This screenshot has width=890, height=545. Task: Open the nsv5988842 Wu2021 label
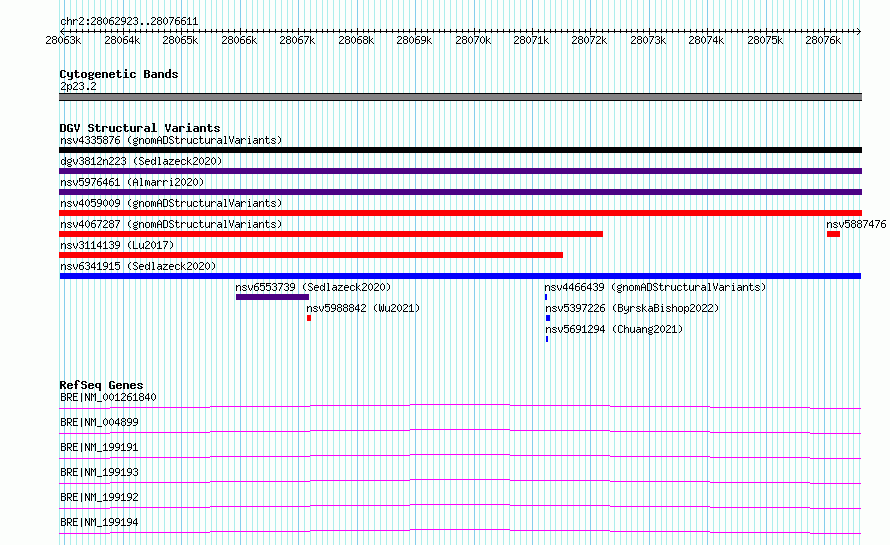[x=363, y=308]
